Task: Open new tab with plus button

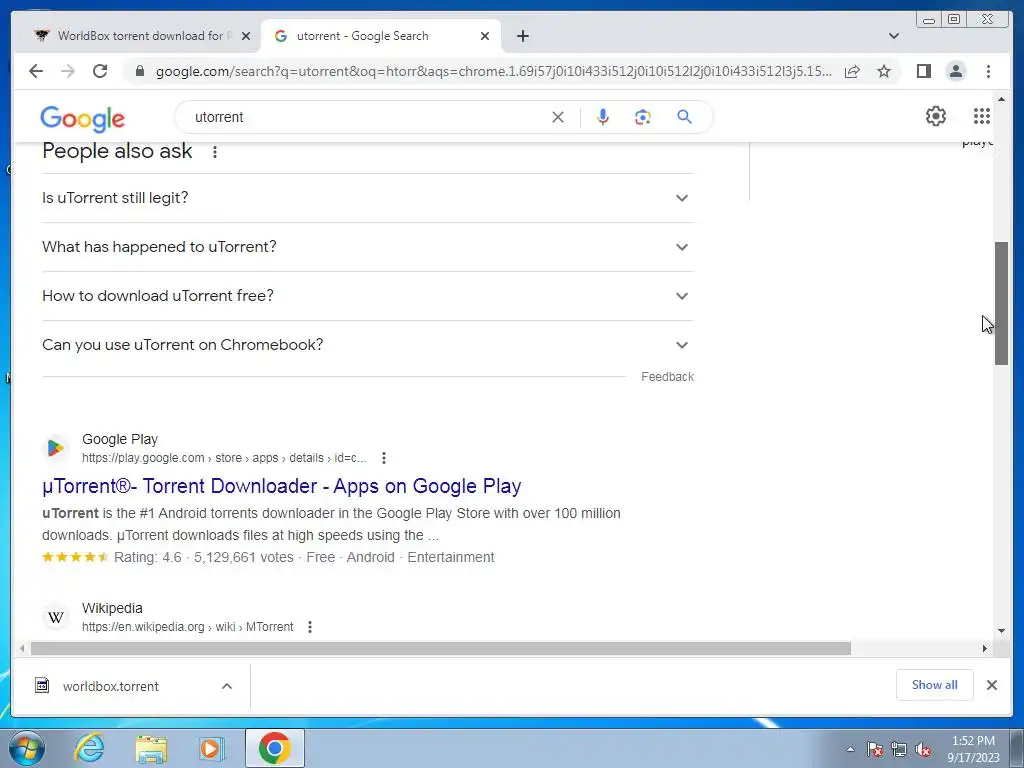Action: pos(522,36)
